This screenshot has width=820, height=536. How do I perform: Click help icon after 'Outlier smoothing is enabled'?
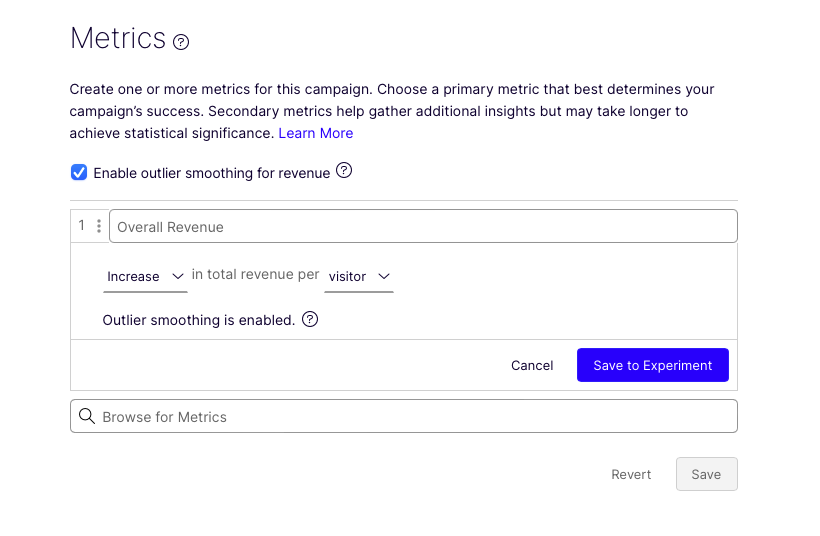(310, 319)
